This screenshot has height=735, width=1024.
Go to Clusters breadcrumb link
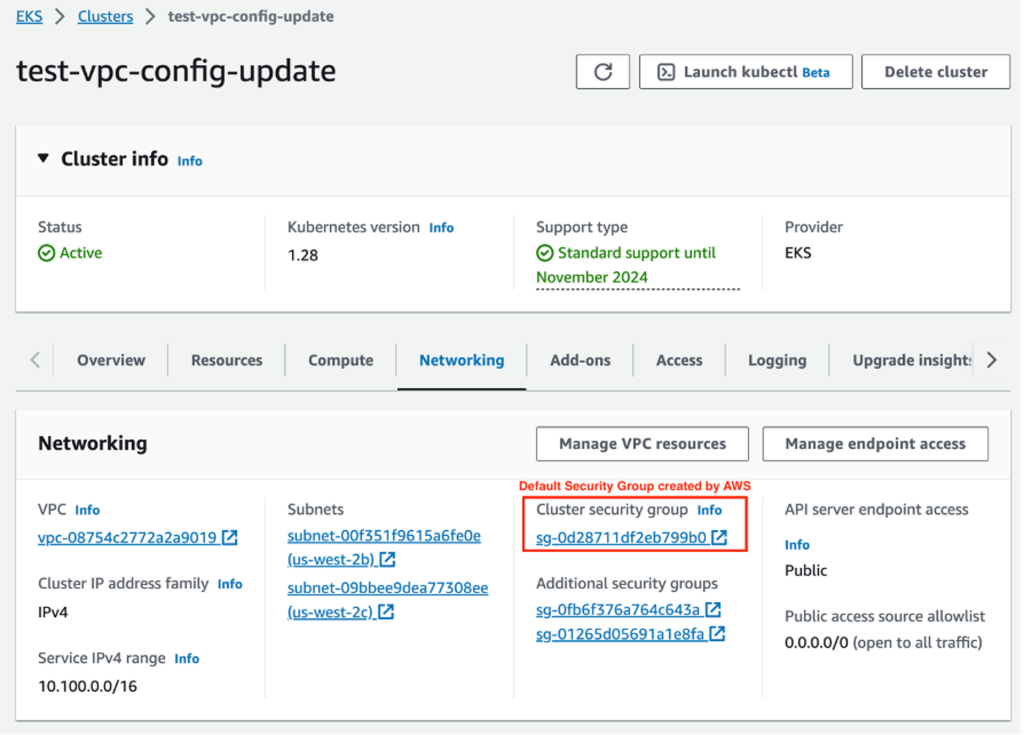click(105, 16)
